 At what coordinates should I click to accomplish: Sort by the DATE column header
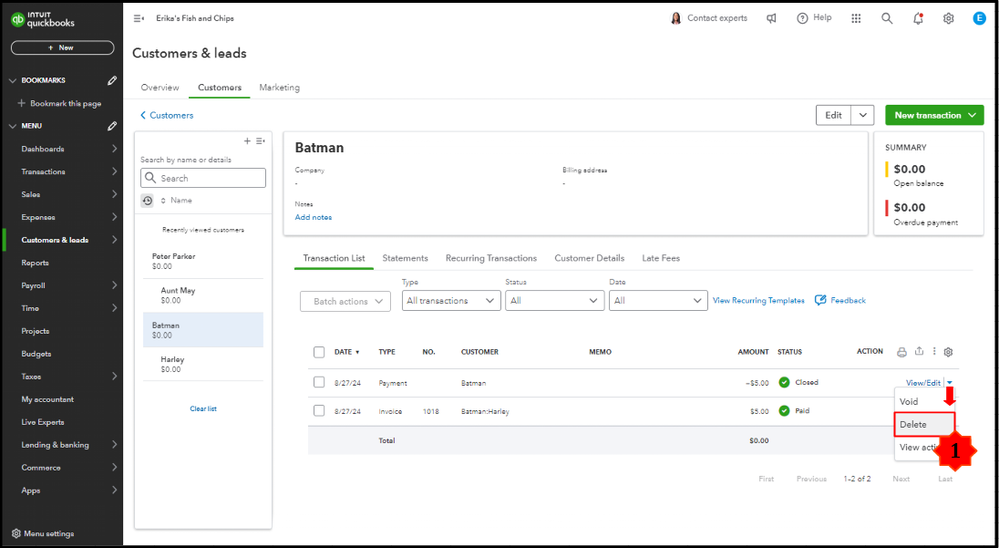click(x=347, y=352)
